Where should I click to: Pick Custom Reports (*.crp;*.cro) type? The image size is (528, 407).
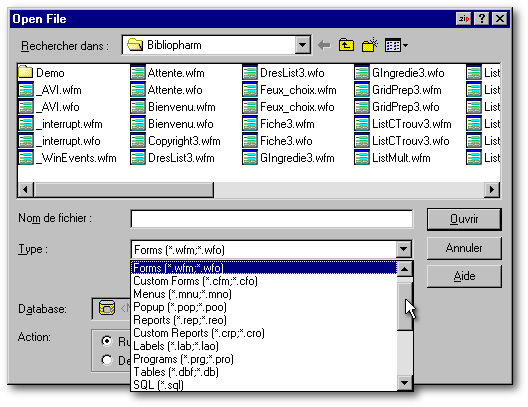tap(199, 333)
